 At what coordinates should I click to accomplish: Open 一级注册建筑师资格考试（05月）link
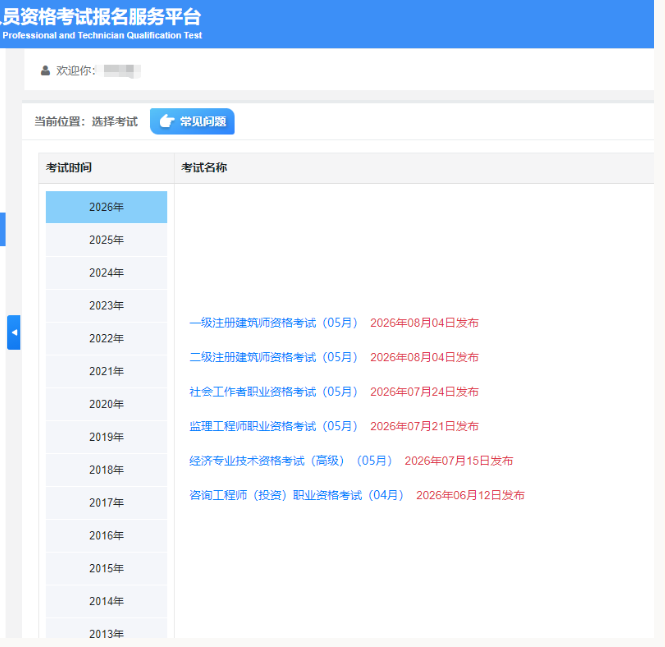274,323
